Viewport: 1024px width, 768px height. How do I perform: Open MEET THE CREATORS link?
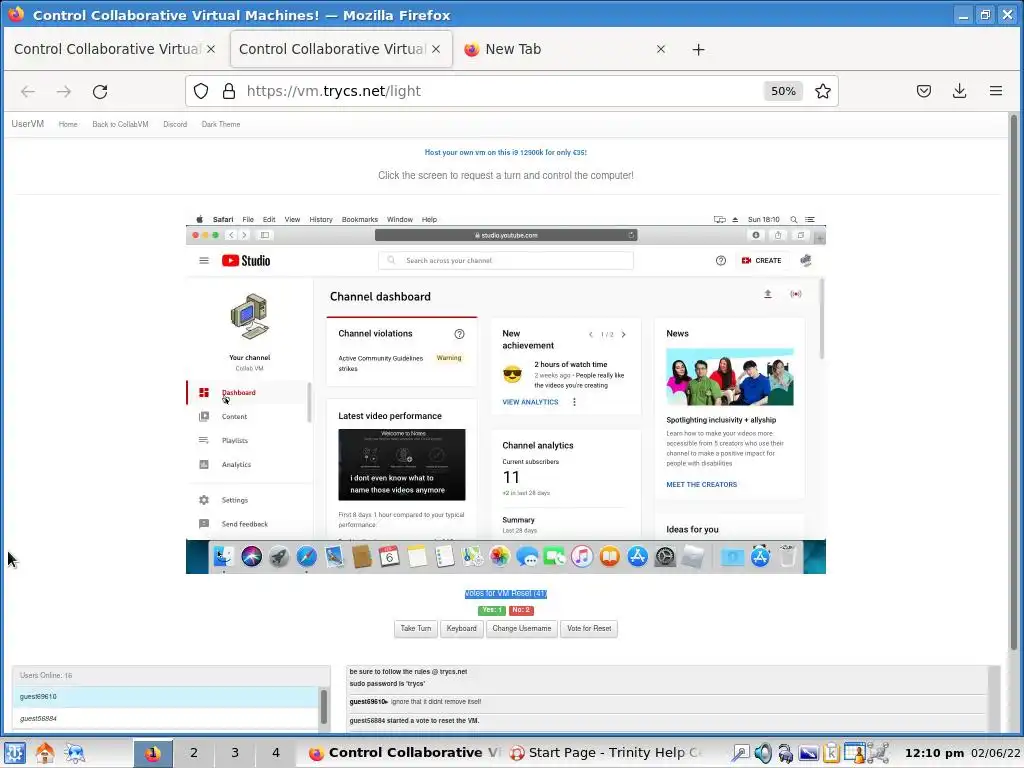701,485
